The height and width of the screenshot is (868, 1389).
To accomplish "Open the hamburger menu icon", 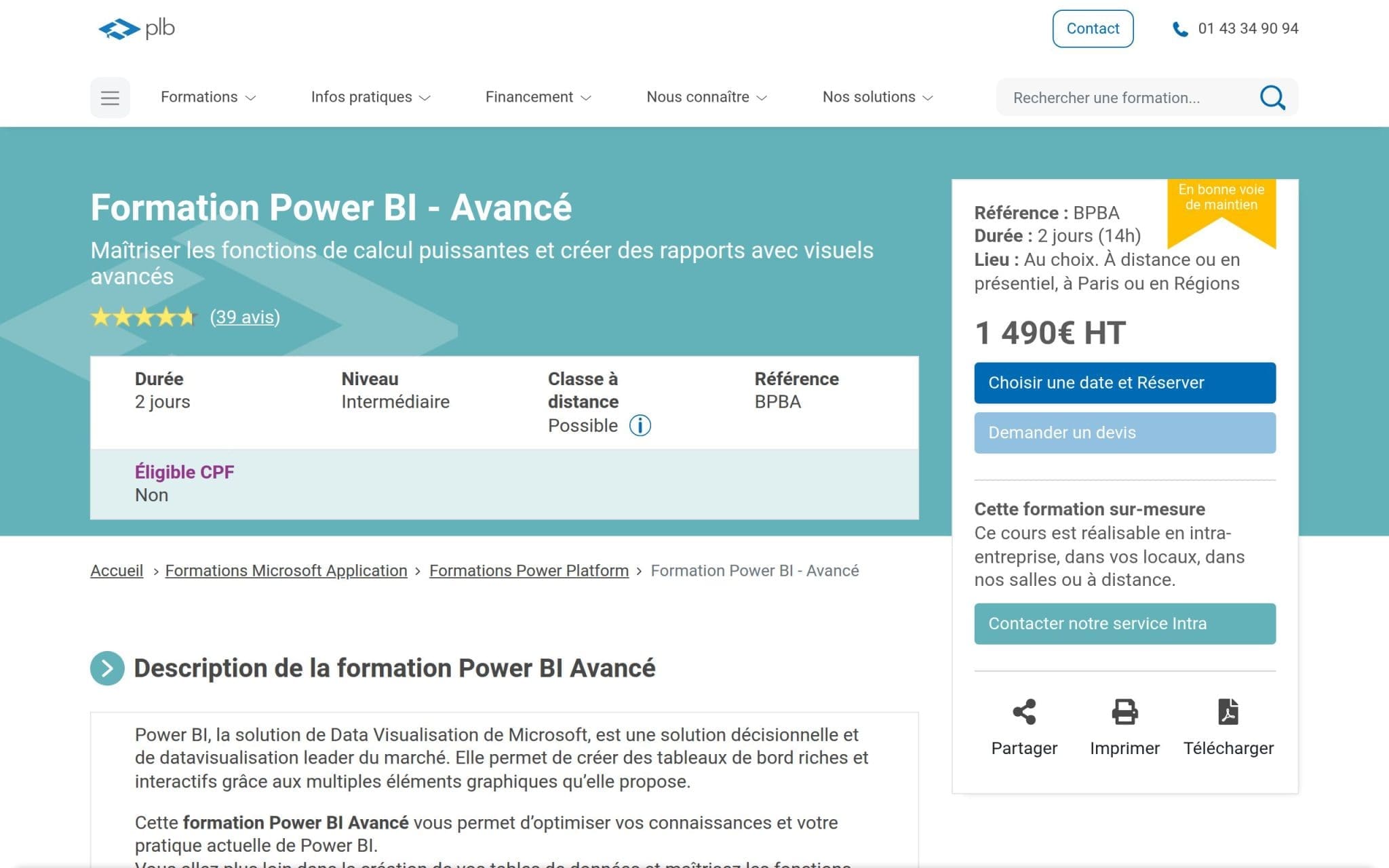I will tap(110, 98).
